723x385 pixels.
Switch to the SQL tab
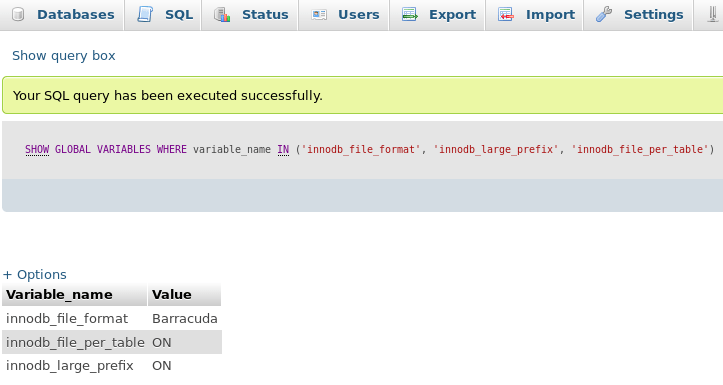pos(163,15)
